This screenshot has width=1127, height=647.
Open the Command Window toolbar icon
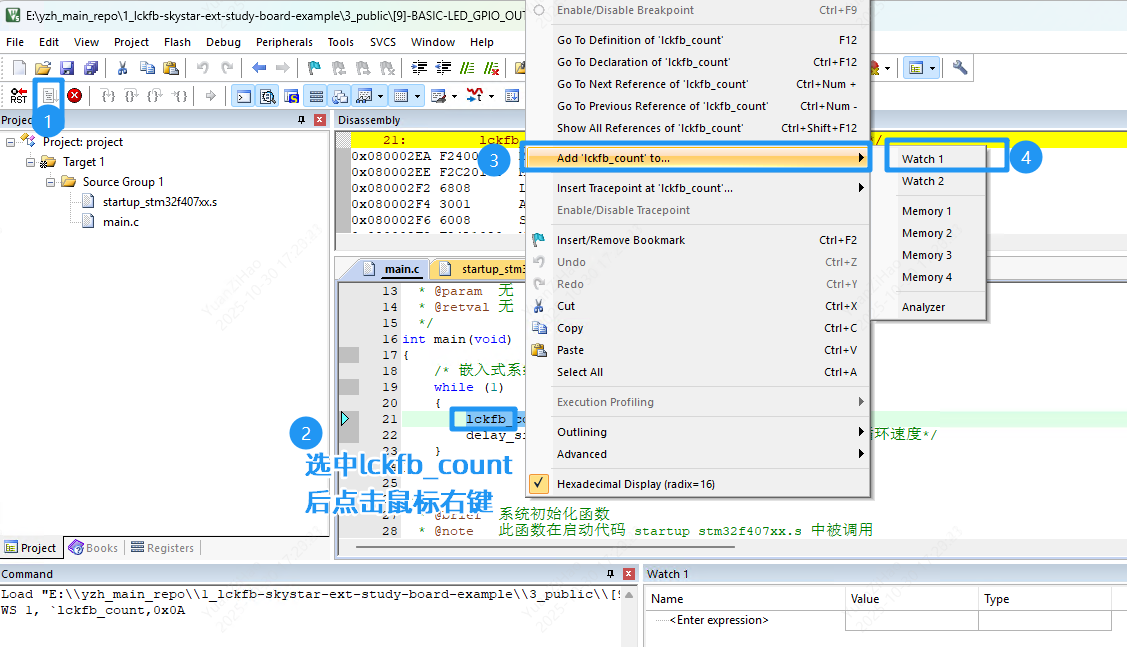click(x=242, y=96)
